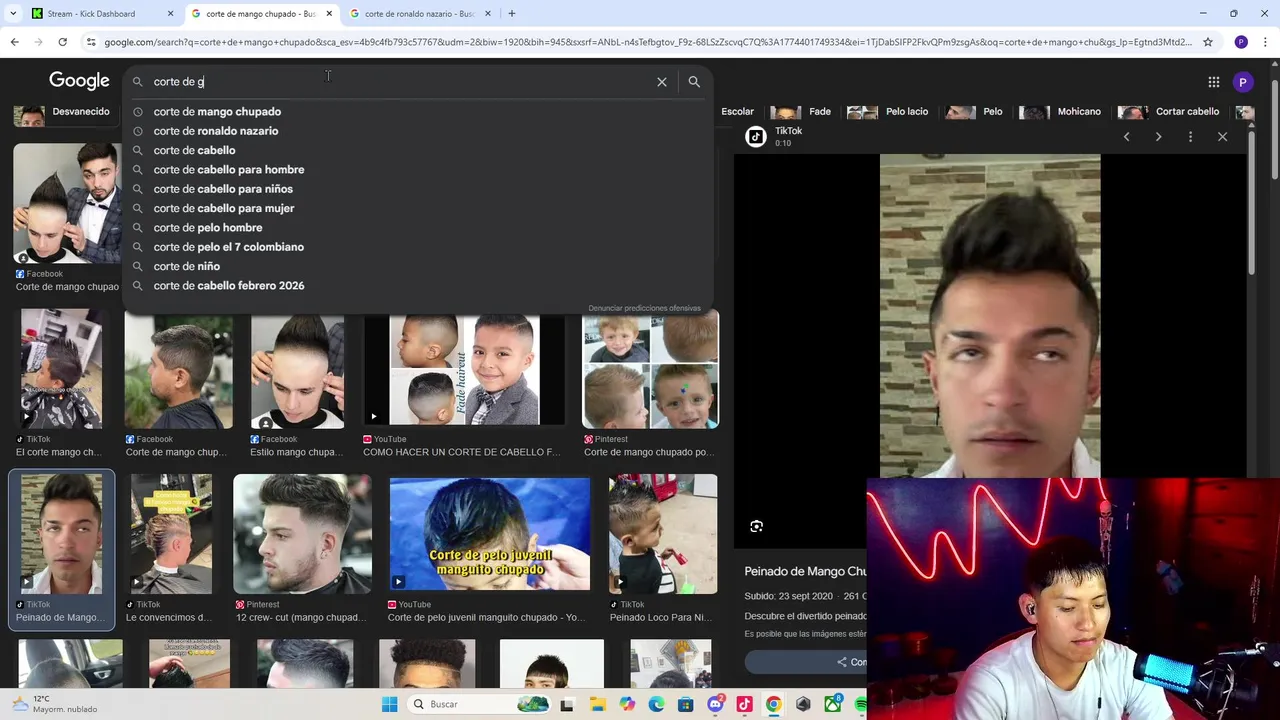Launch Microsoft Edge from the taskbar
Image resolution: width=1280 pixels, height=720 pixels.
[656, 704]
